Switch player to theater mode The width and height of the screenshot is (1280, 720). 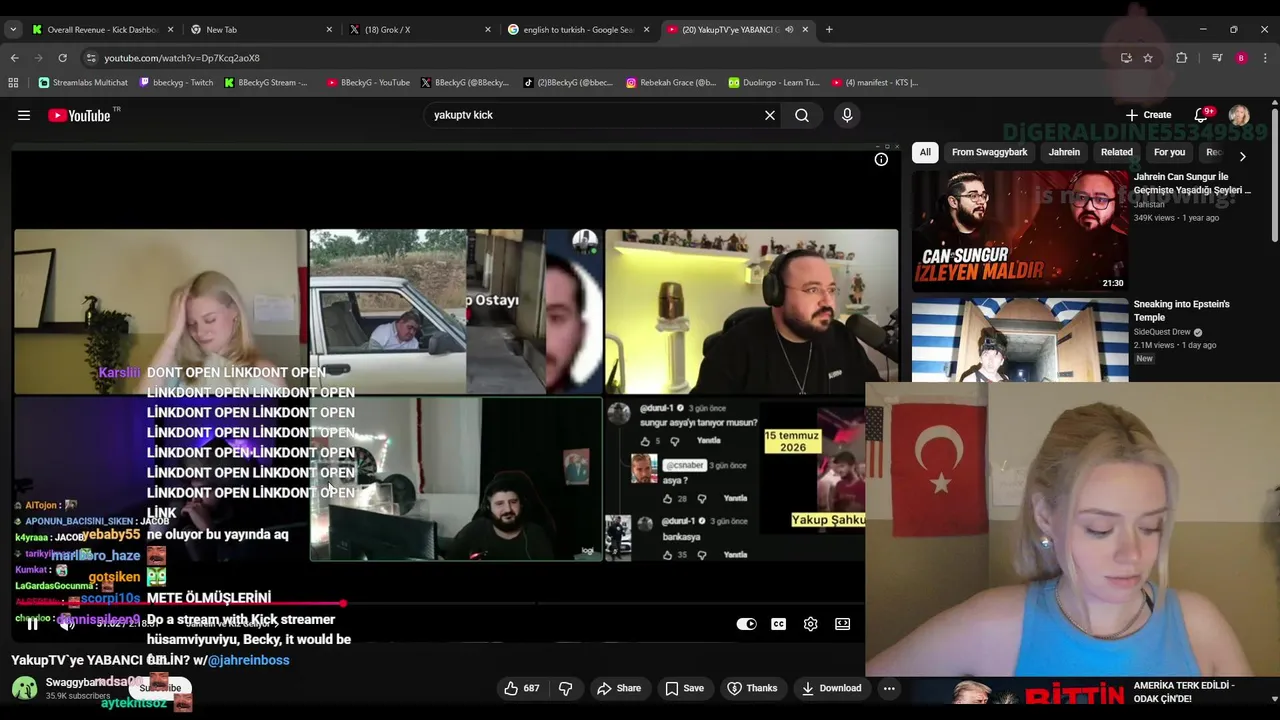843,624
